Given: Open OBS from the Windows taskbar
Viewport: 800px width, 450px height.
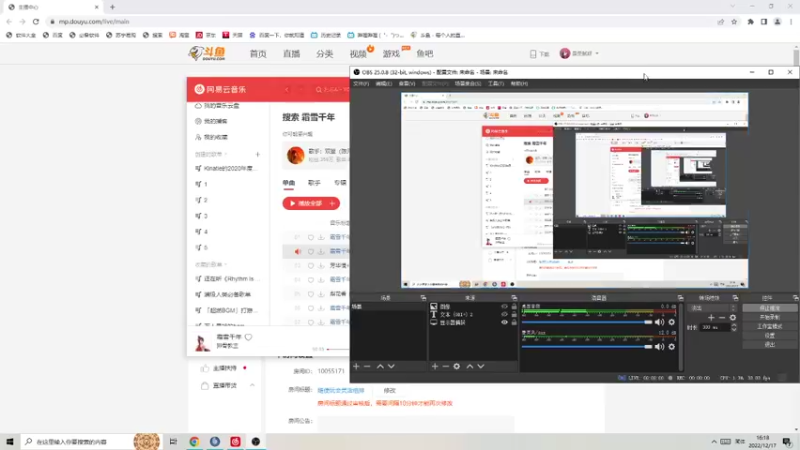Looking at the screenshot, I should pos(256,441).
